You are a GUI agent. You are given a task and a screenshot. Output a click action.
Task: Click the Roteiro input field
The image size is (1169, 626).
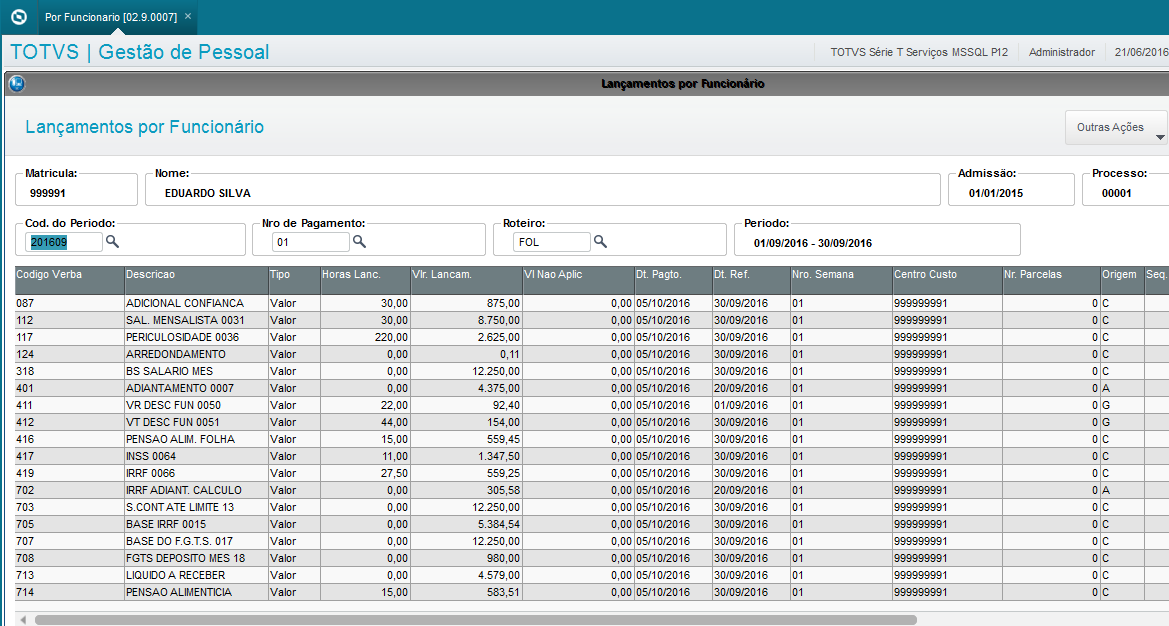click(552, 242)
